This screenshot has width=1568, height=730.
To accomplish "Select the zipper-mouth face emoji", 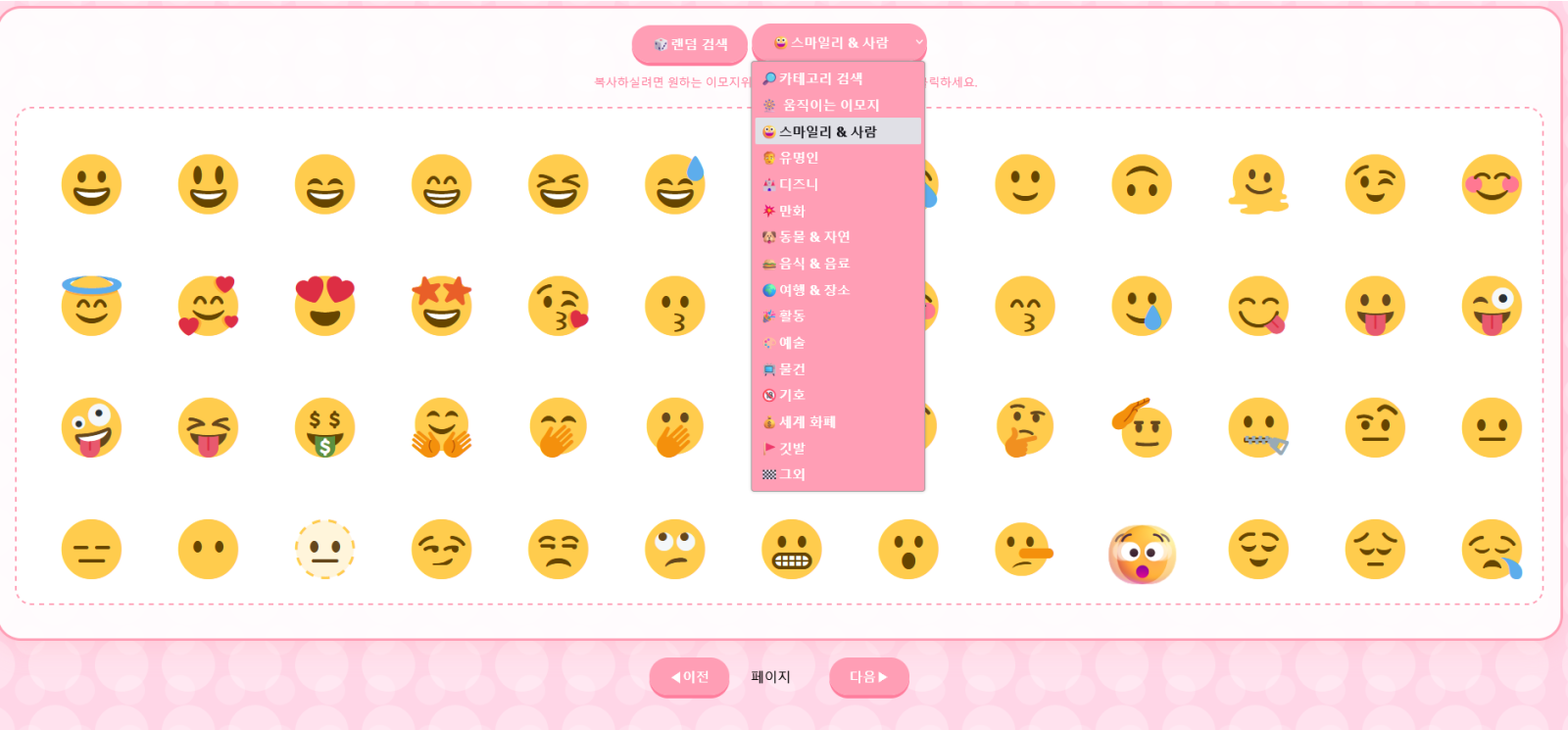I will [1258, 428].
